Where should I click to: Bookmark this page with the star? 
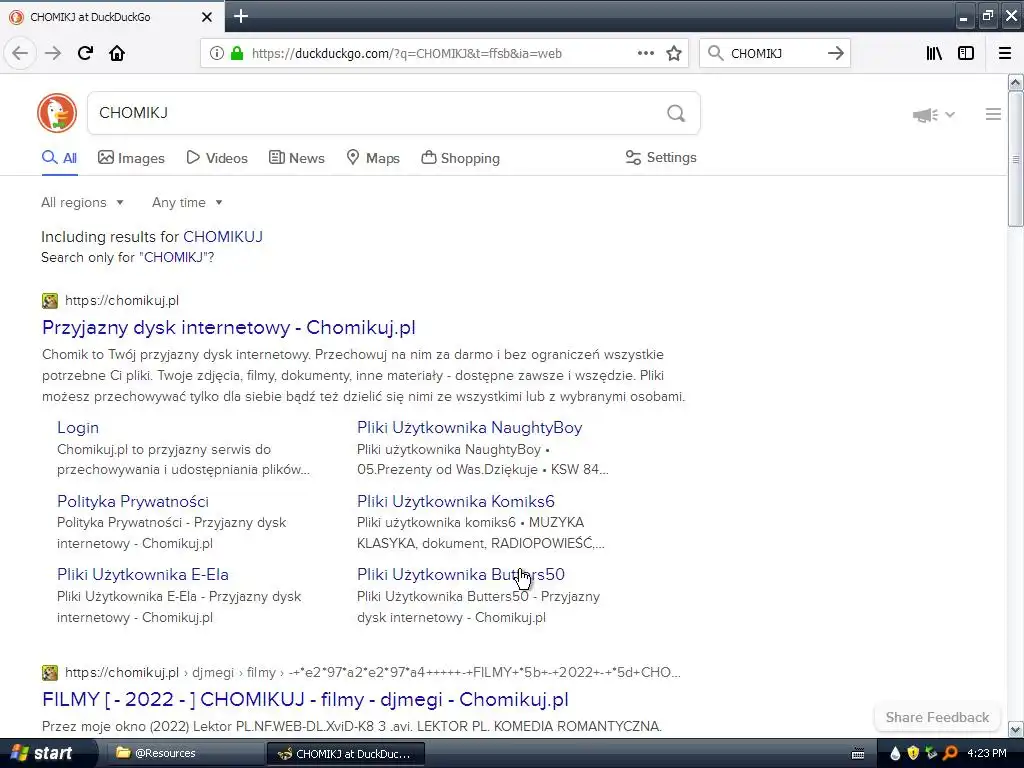point(674,54)
